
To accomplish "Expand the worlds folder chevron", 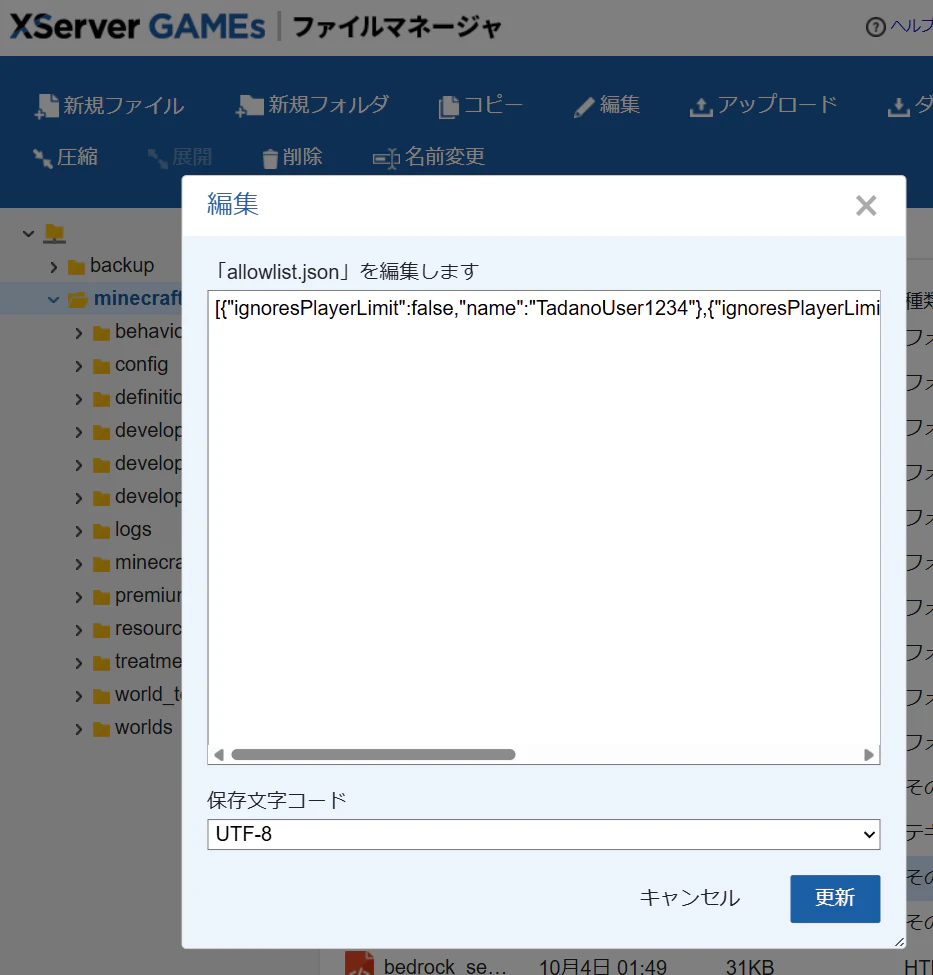I will pos(78,729).
